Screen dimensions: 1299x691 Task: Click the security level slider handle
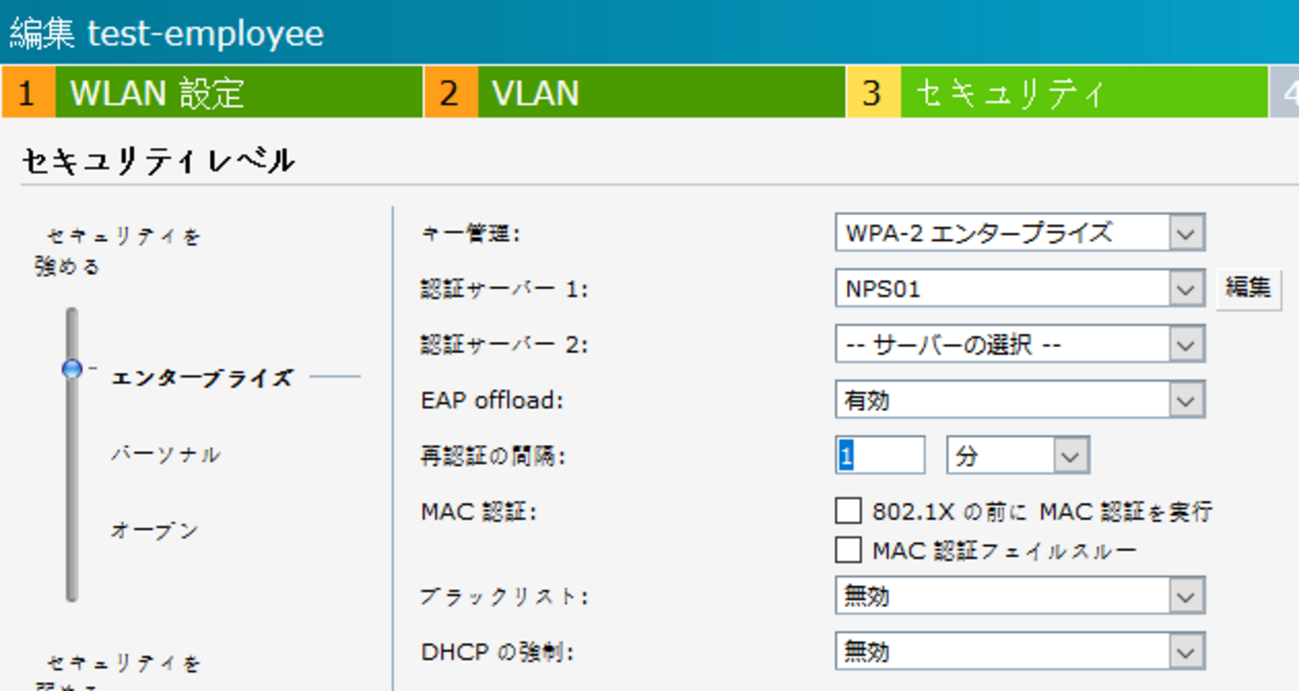72,369
